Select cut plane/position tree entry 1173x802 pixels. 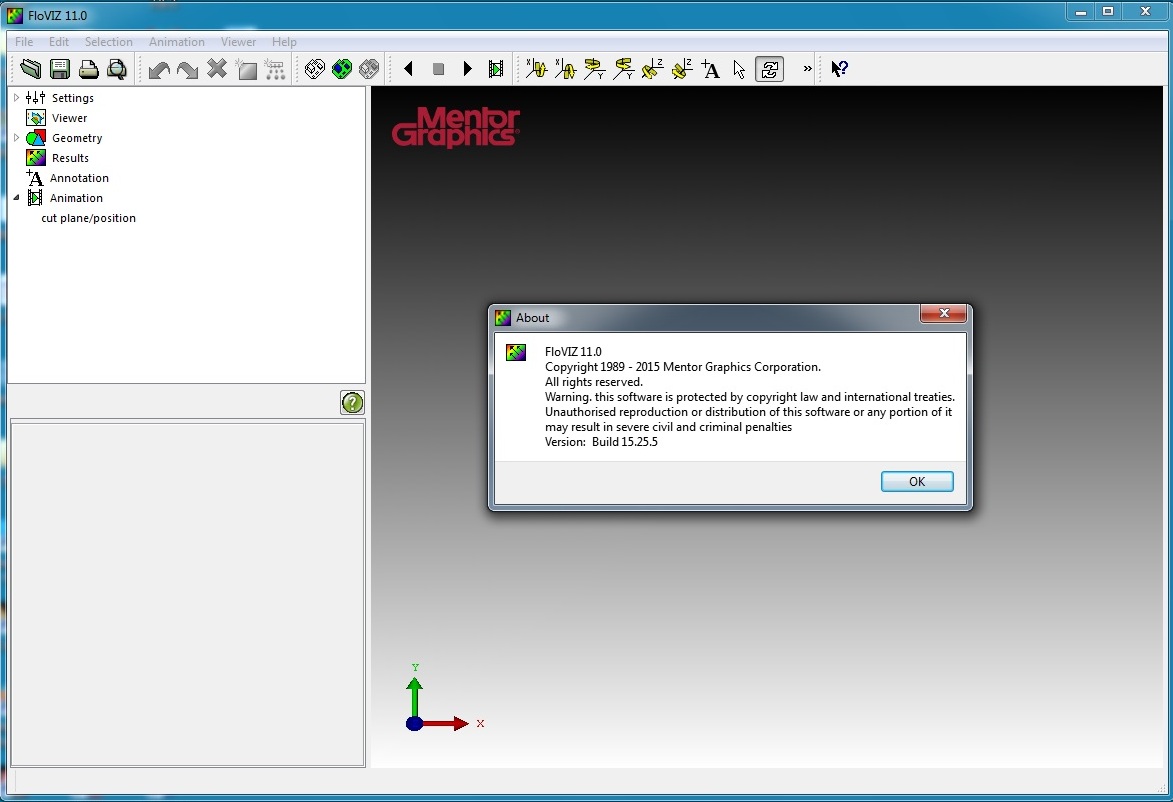click(x=88, y=218)
